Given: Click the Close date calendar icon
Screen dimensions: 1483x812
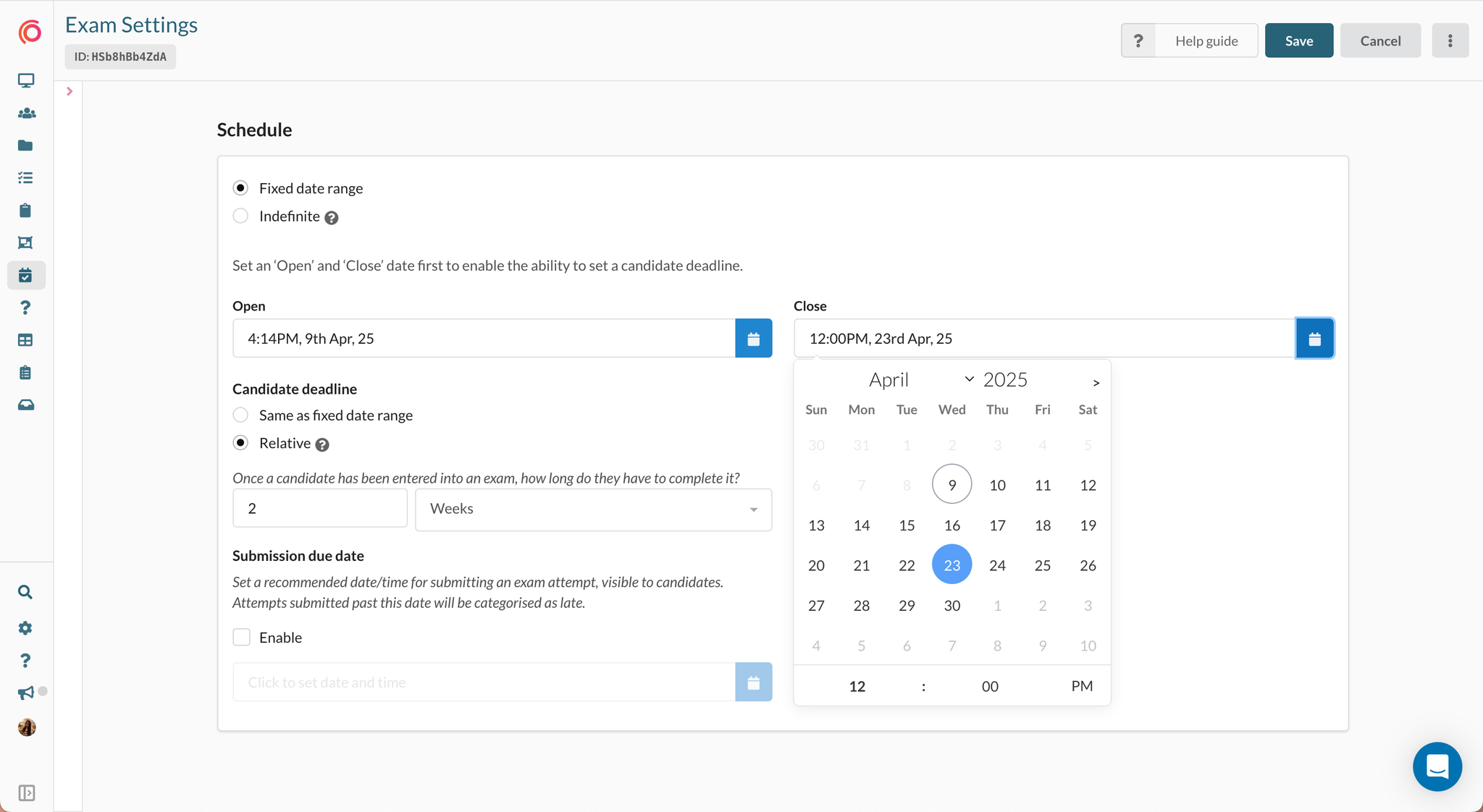Looking at the screenshot, I should tap(1314, 338).
